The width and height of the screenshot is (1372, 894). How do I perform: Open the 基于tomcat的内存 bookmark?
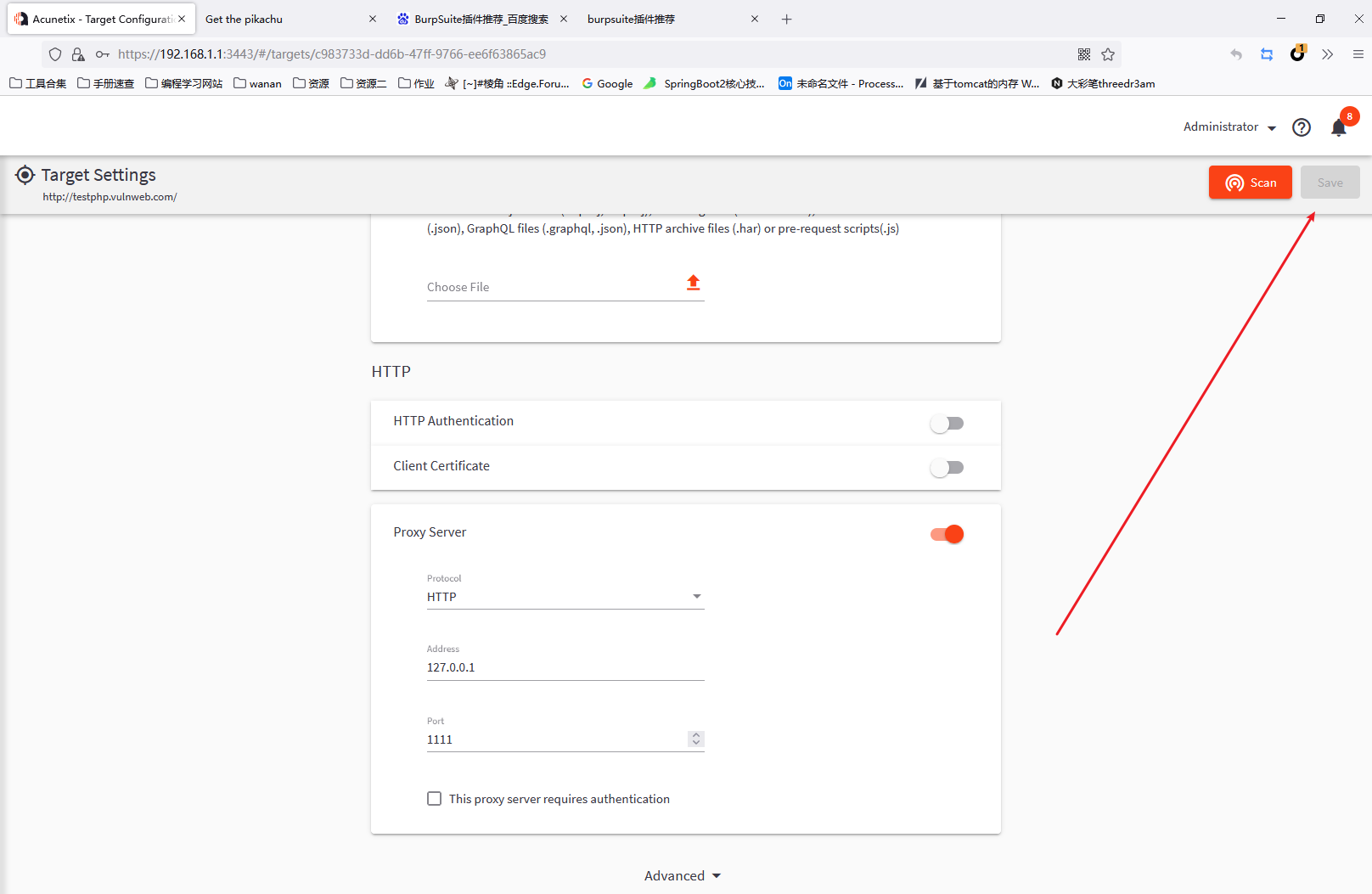977,83
